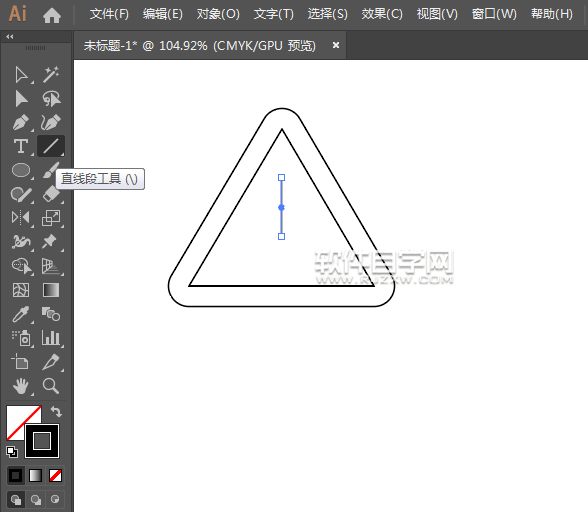
Task: Close the 未标题-1 document tab
Action: [x=336, y=45]
